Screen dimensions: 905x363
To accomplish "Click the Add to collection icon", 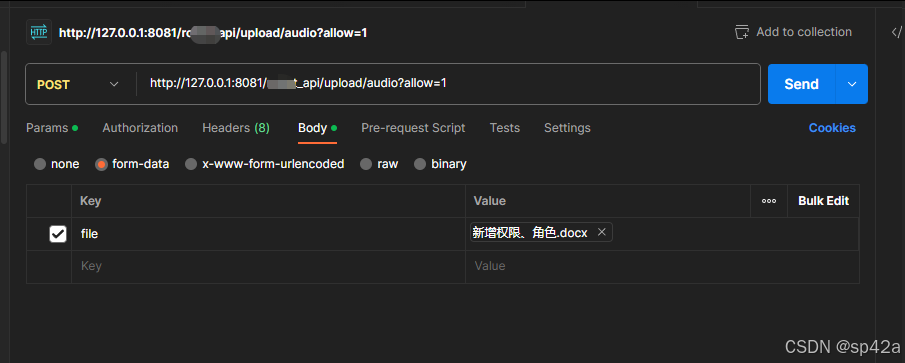I will coord(742,32).
